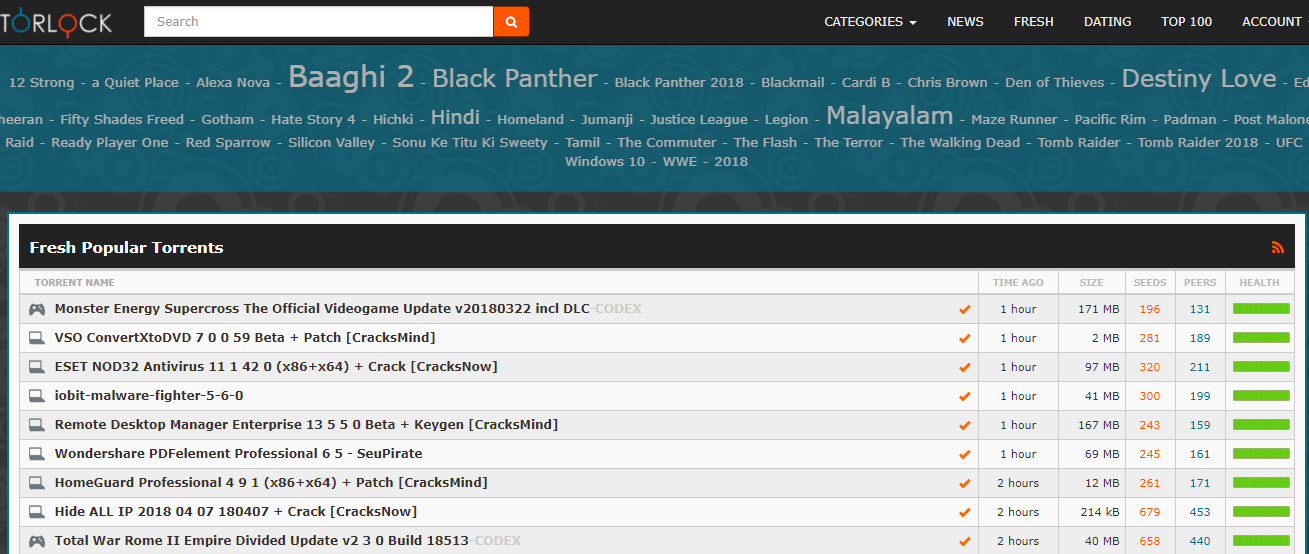Screen dimensions: 1309x554
Task: Open the WWE tag link
Action: coord(680,161)
